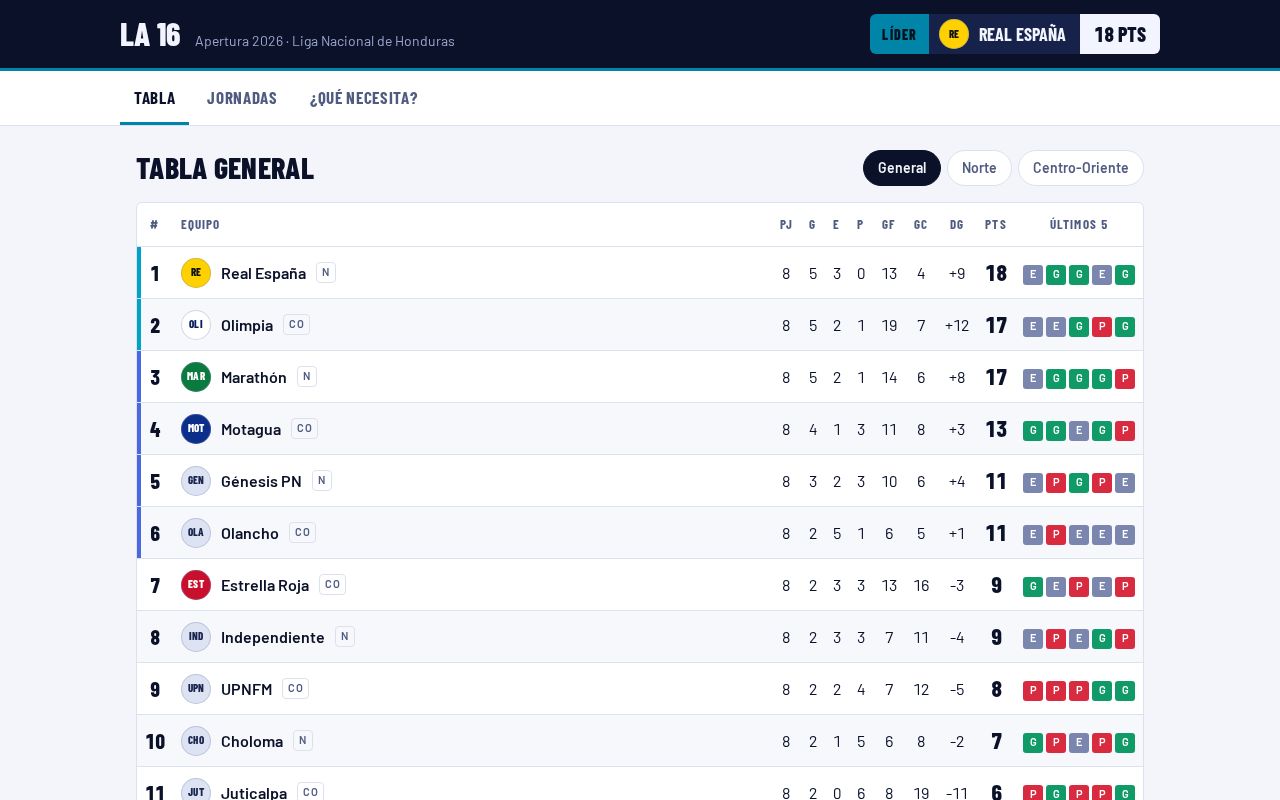Open Real España team name in table

point(263,273)
